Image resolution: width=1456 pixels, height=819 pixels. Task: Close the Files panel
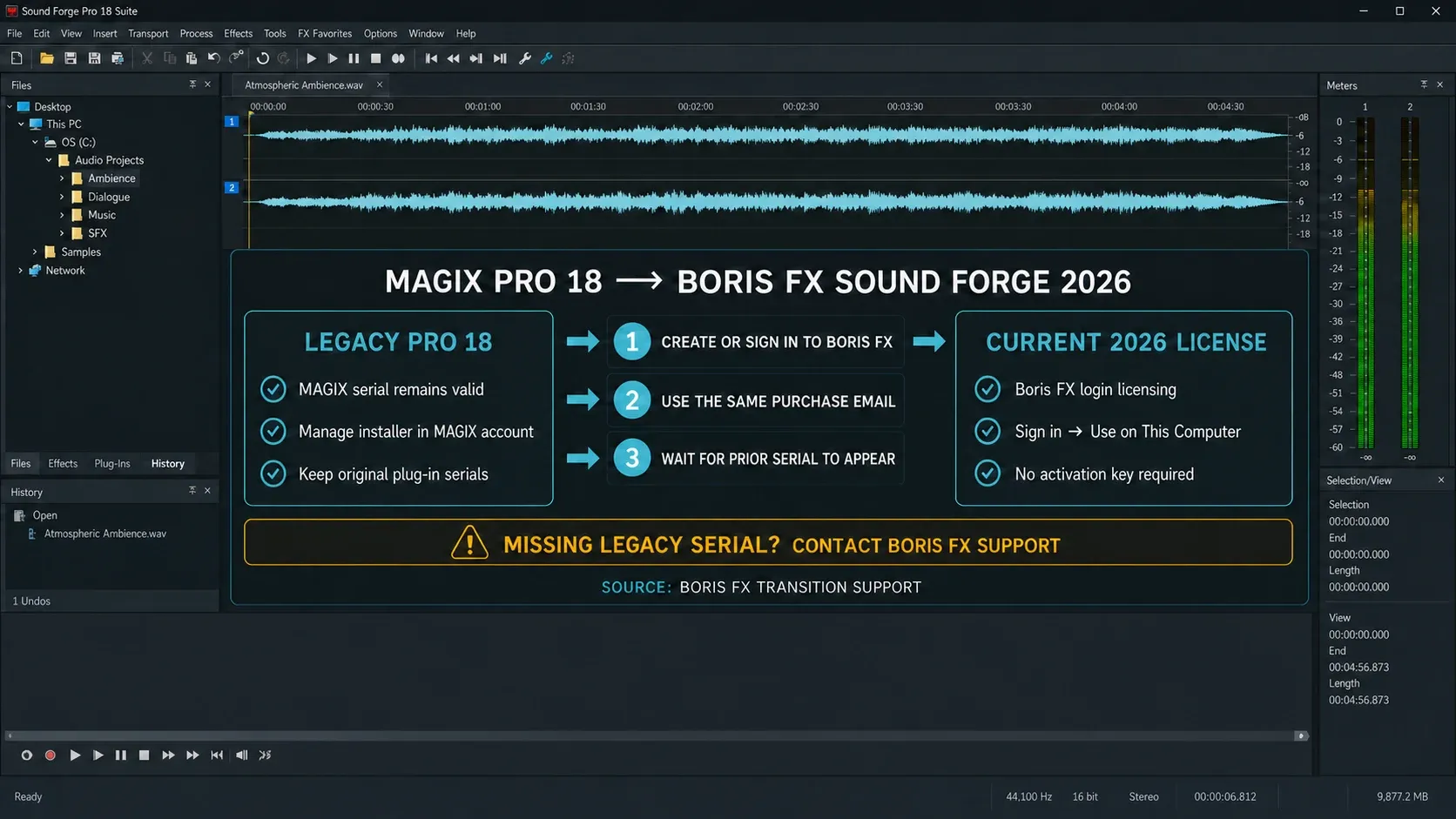(207, 84)
